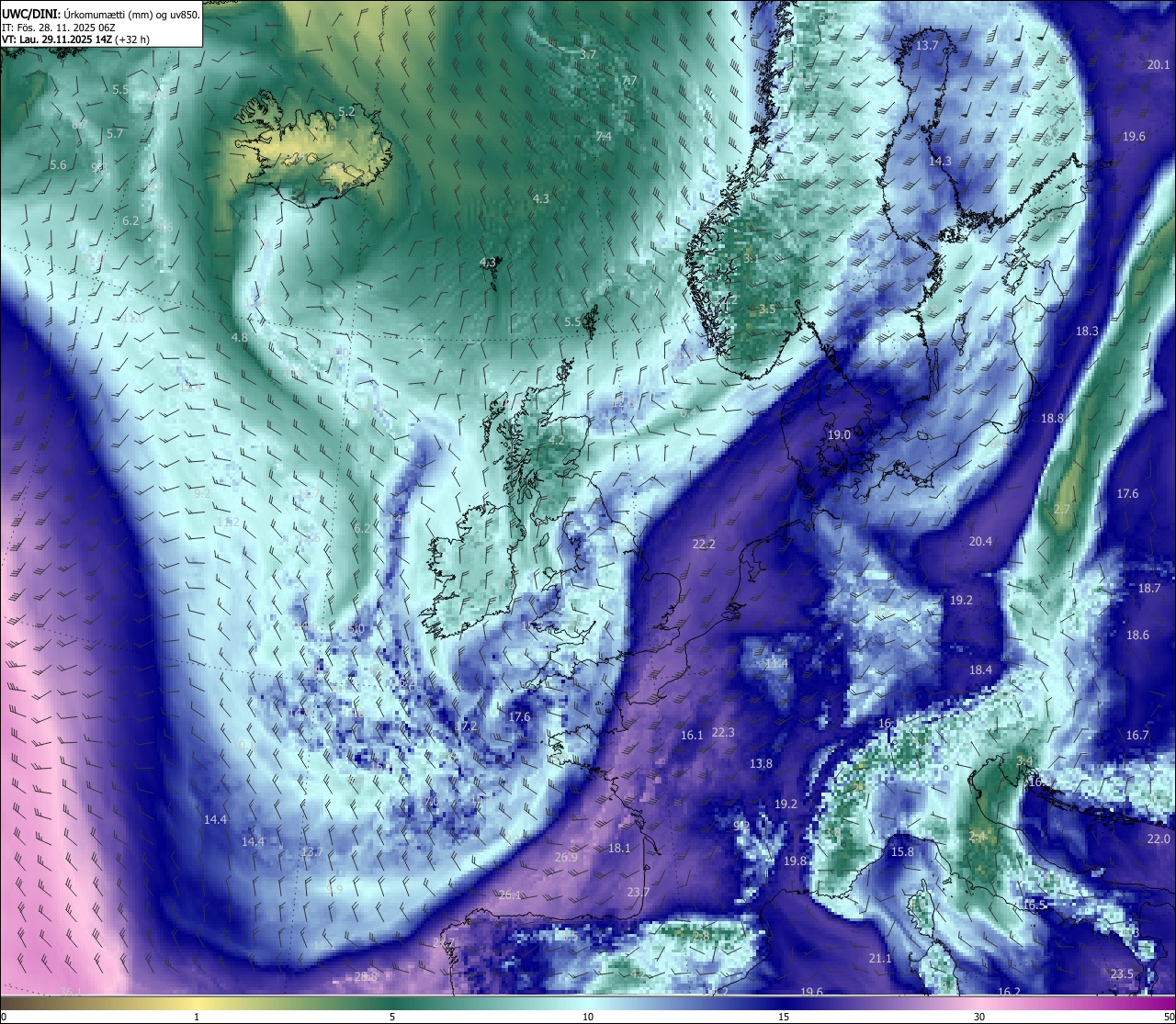Click the 4.8 value south of Iceland
This screenshot has width=1176, height=1024.
point(239,337)
